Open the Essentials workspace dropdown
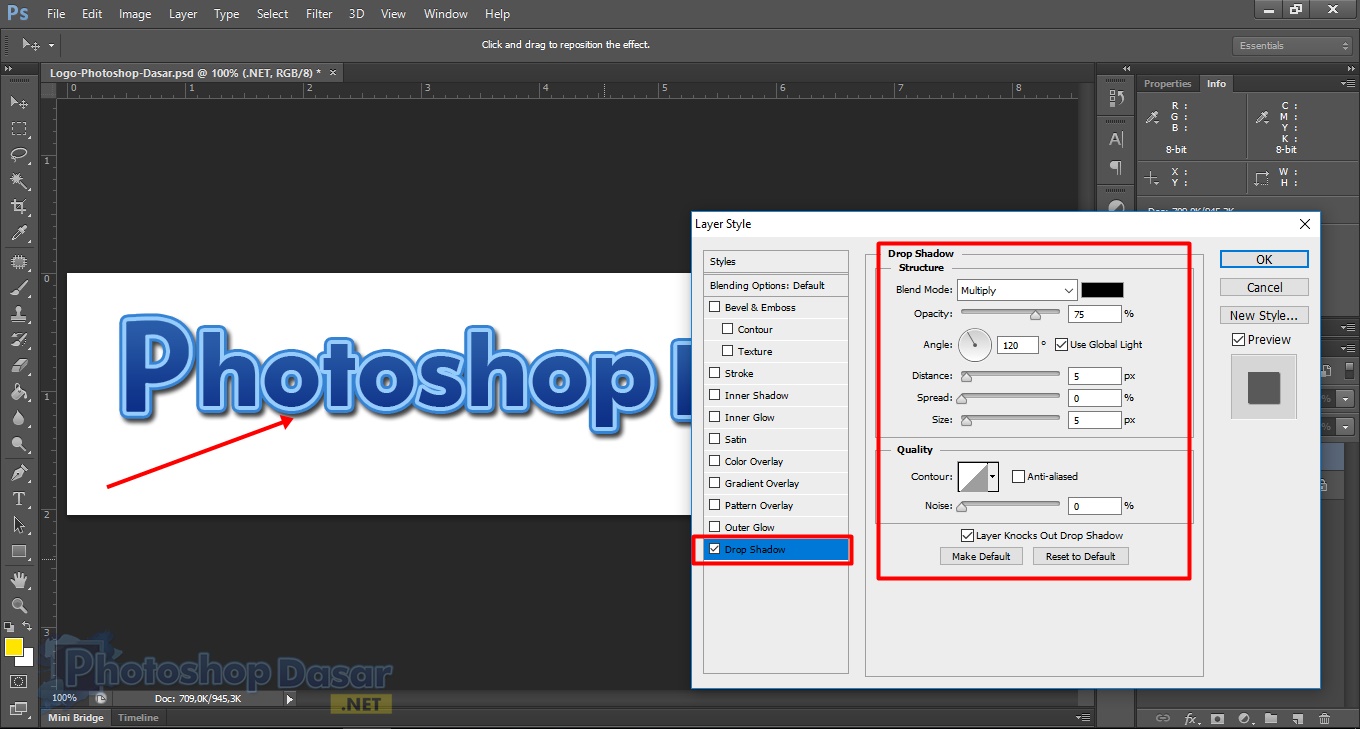 [1292, 46]
